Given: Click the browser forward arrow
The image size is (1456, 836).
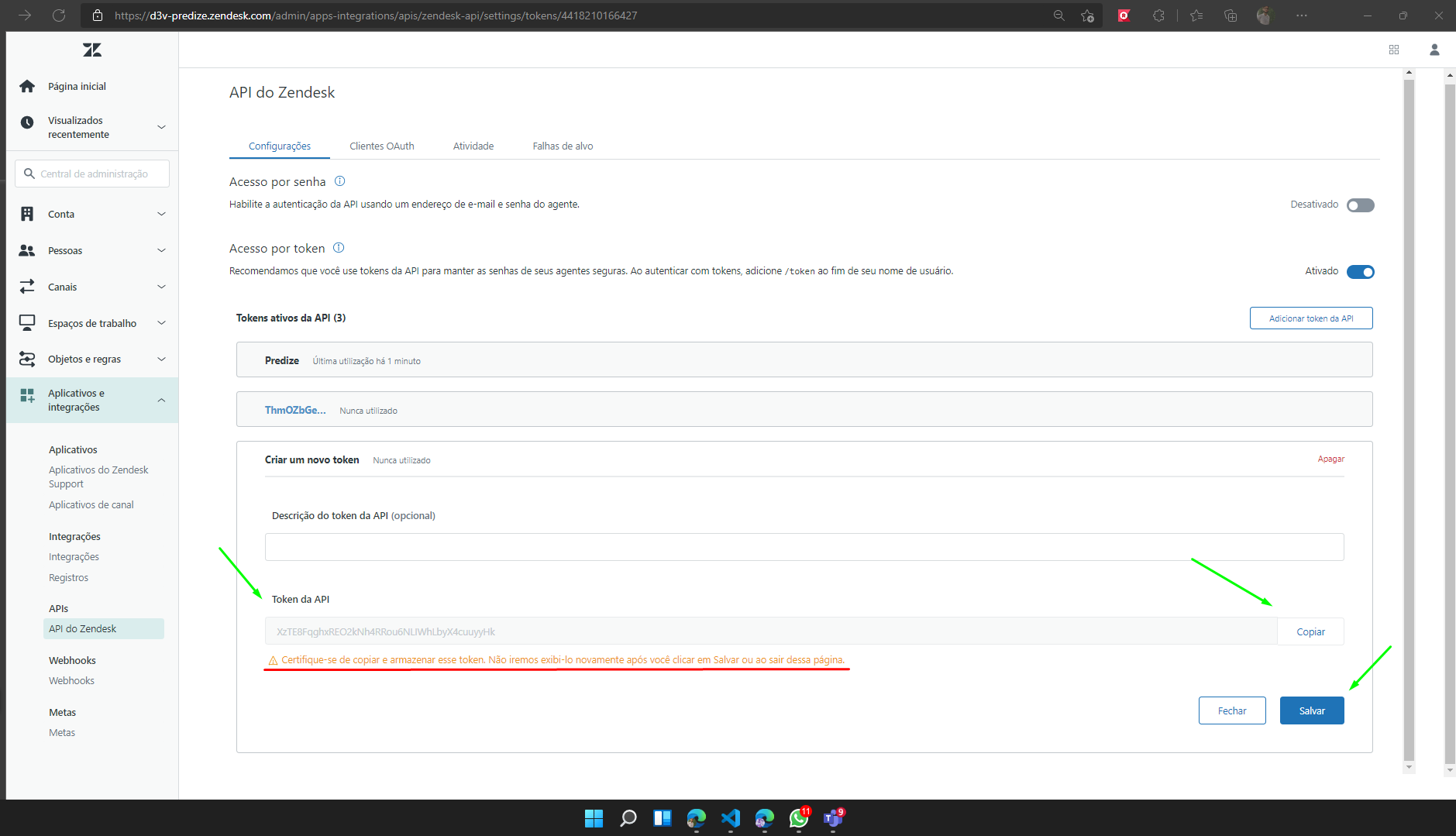Looking at the screenshot, I should coord(25,15).
